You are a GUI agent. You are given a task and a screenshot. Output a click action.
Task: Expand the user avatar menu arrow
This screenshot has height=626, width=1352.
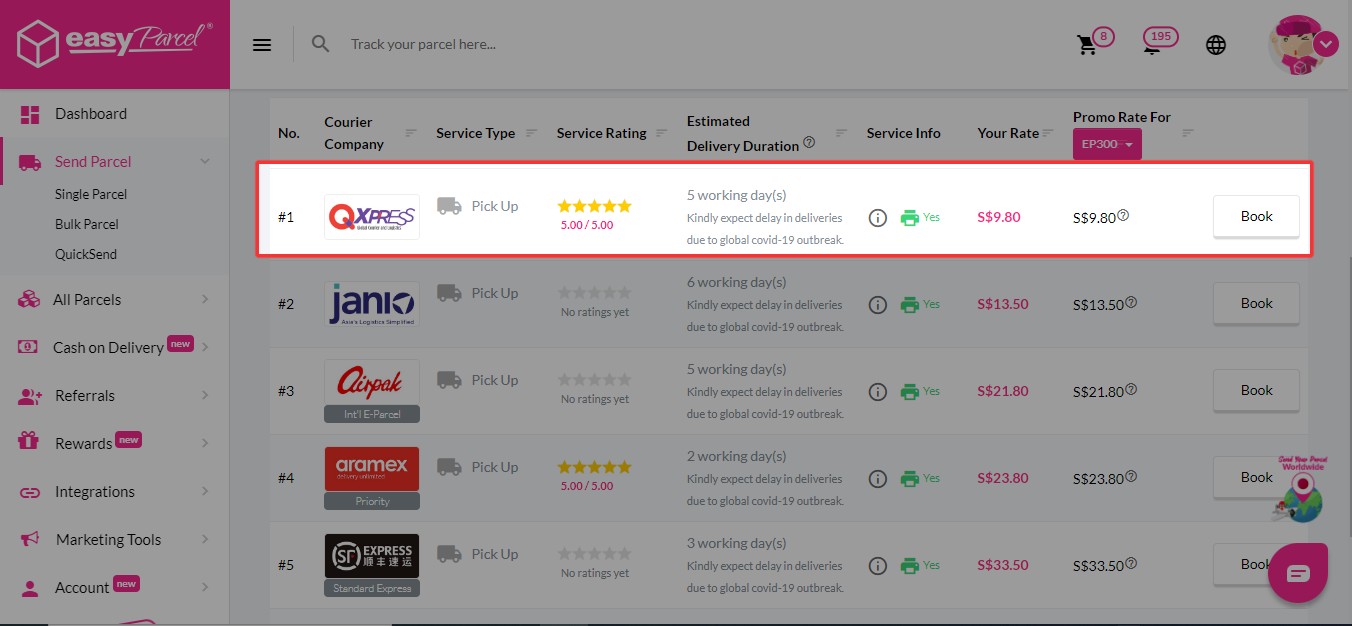1326,44
